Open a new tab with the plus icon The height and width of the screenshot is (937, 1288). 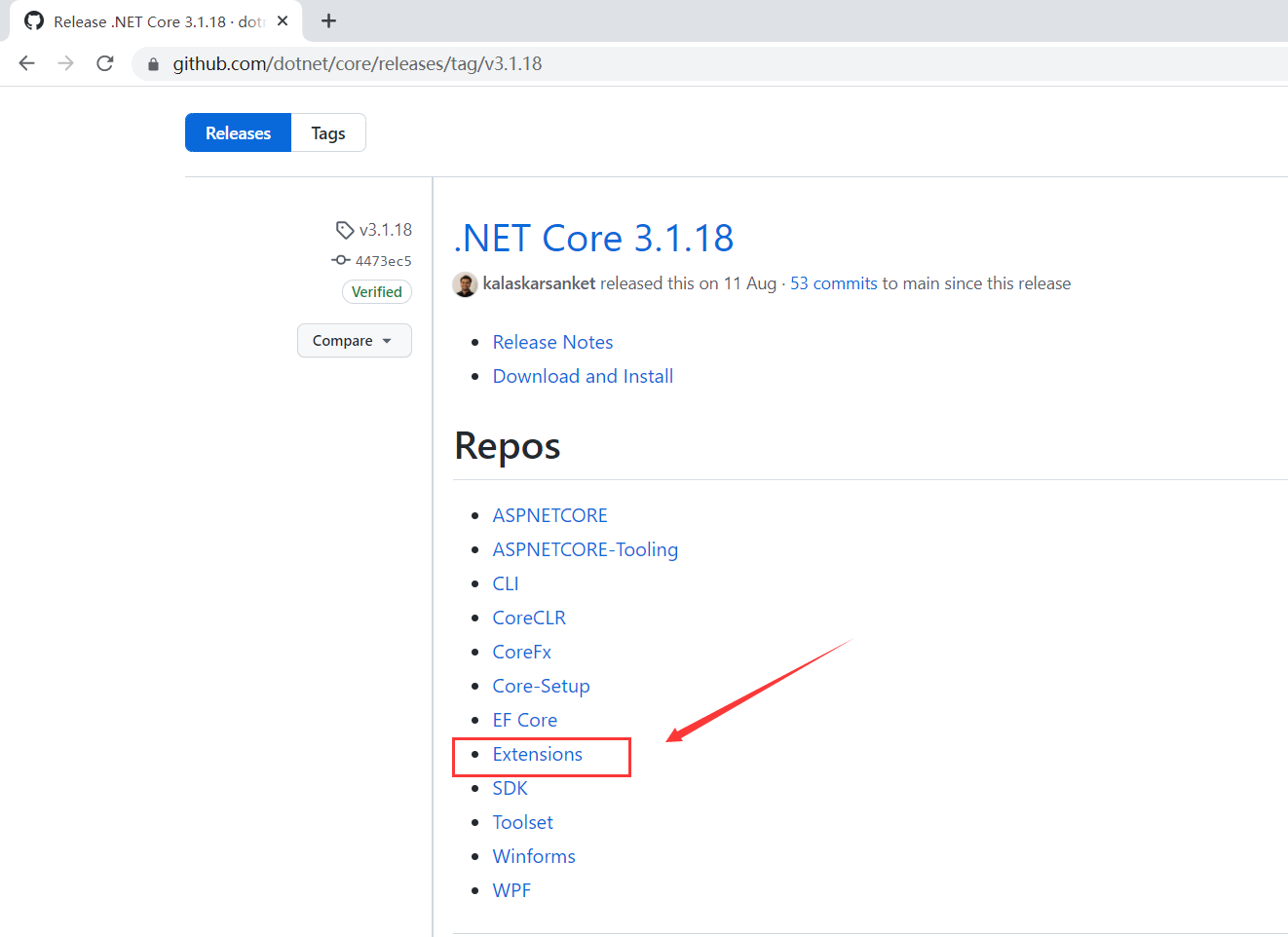[x=329, y=20]
